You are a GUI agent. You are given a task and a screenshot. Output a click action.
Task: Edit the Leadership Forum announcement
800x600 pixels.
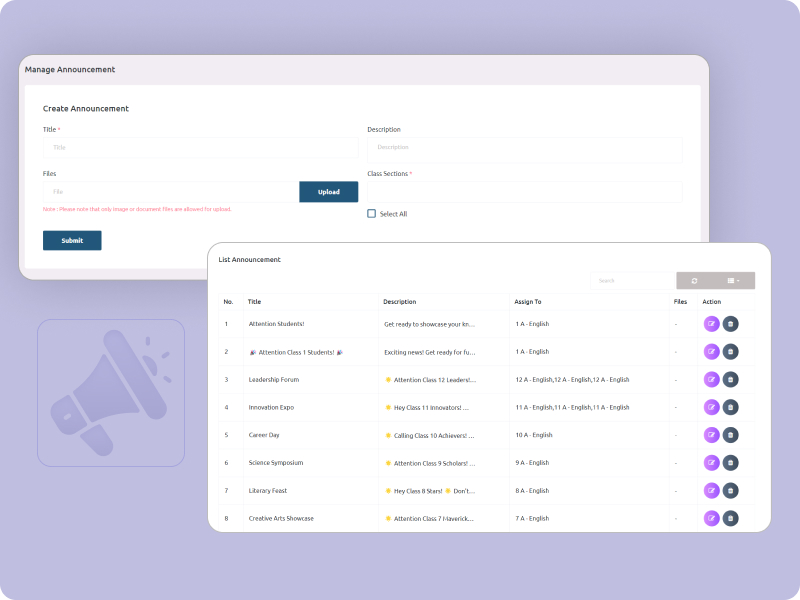click(711, 379)
